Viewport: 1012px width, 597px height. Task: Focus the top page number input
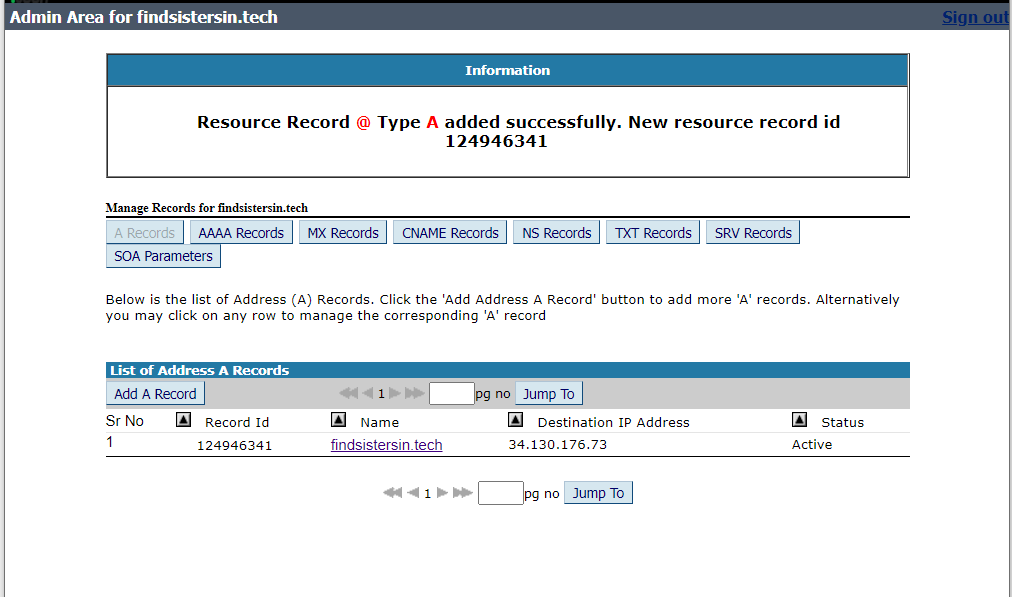452,393
